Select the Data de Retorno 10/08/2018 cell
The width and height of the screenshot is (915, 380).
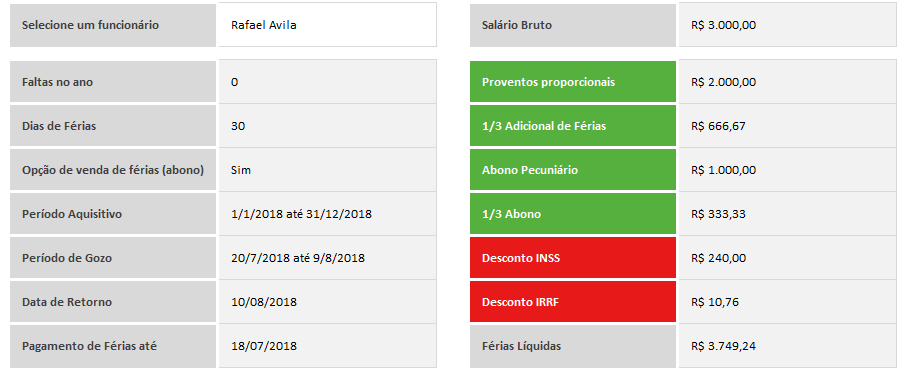327,302
